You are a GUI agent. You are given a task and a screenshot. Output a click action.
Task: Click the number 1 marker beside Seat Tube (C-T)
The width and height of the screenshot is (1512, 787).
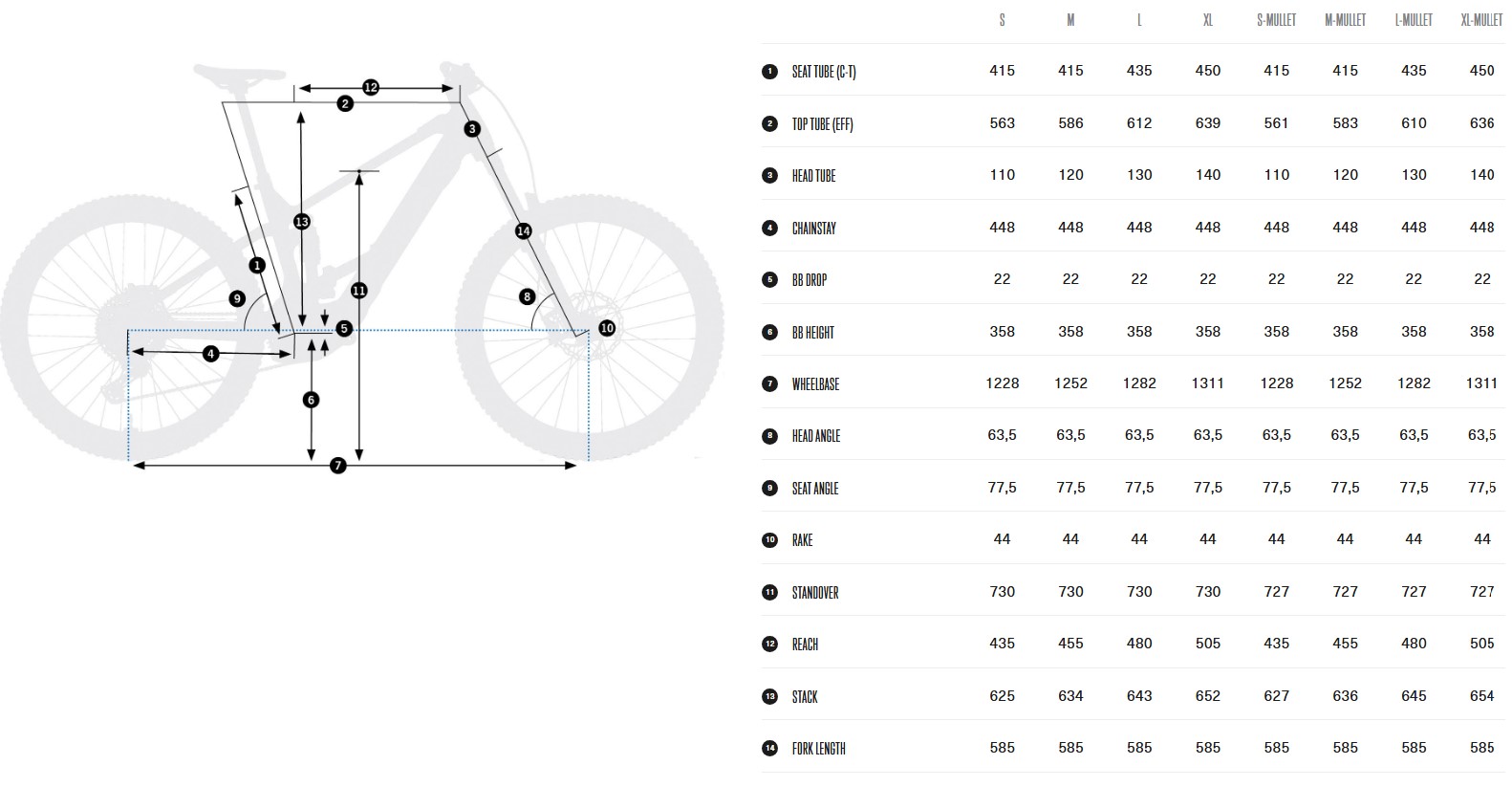(770, 72)
